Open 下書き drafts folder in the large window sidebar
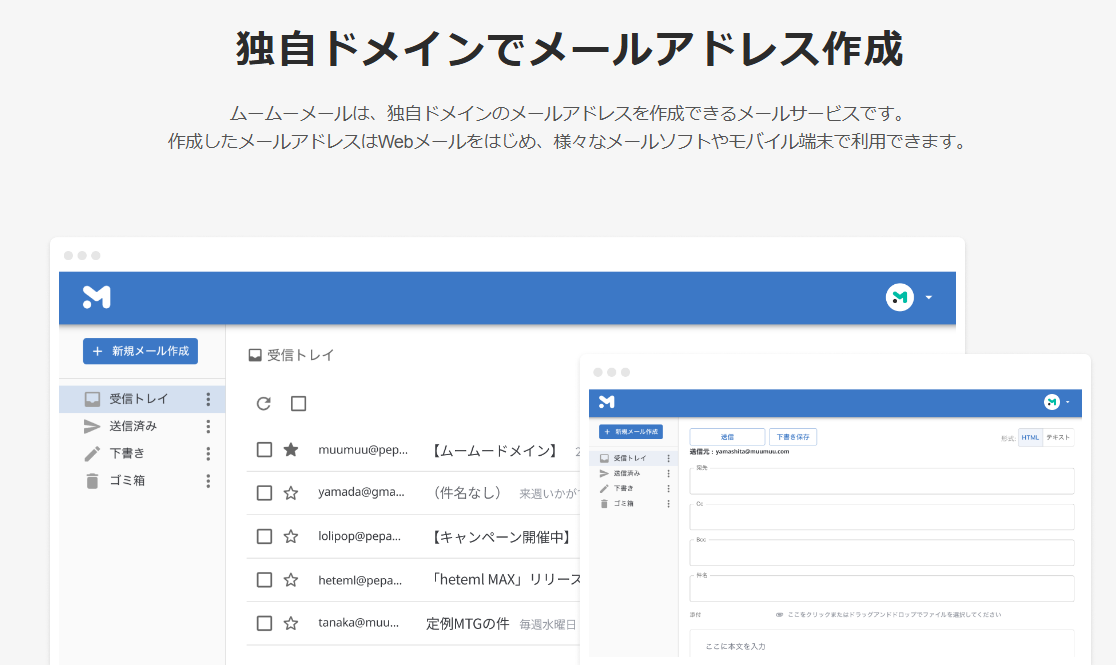Viewport: 1116px width, 665px height. click(126, 453)
